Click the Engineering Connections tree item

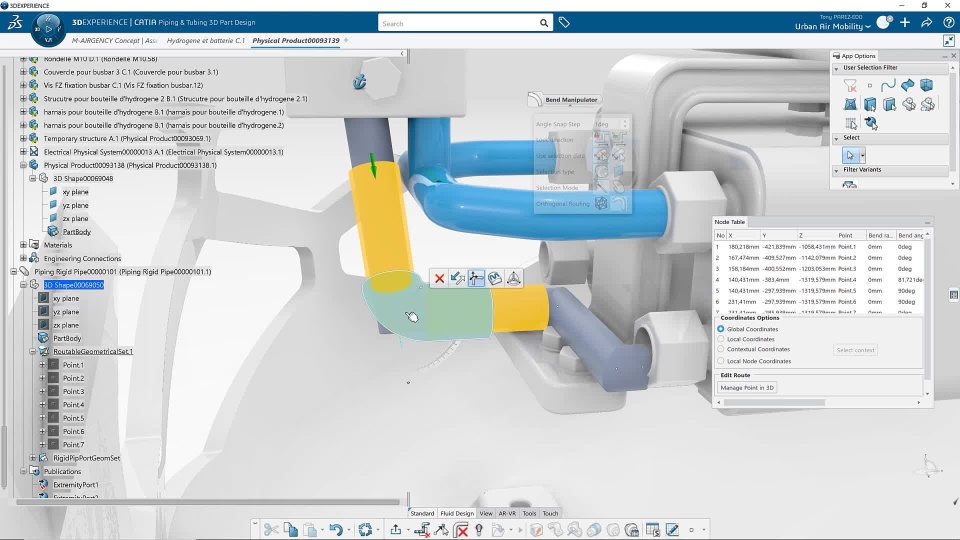82,258
